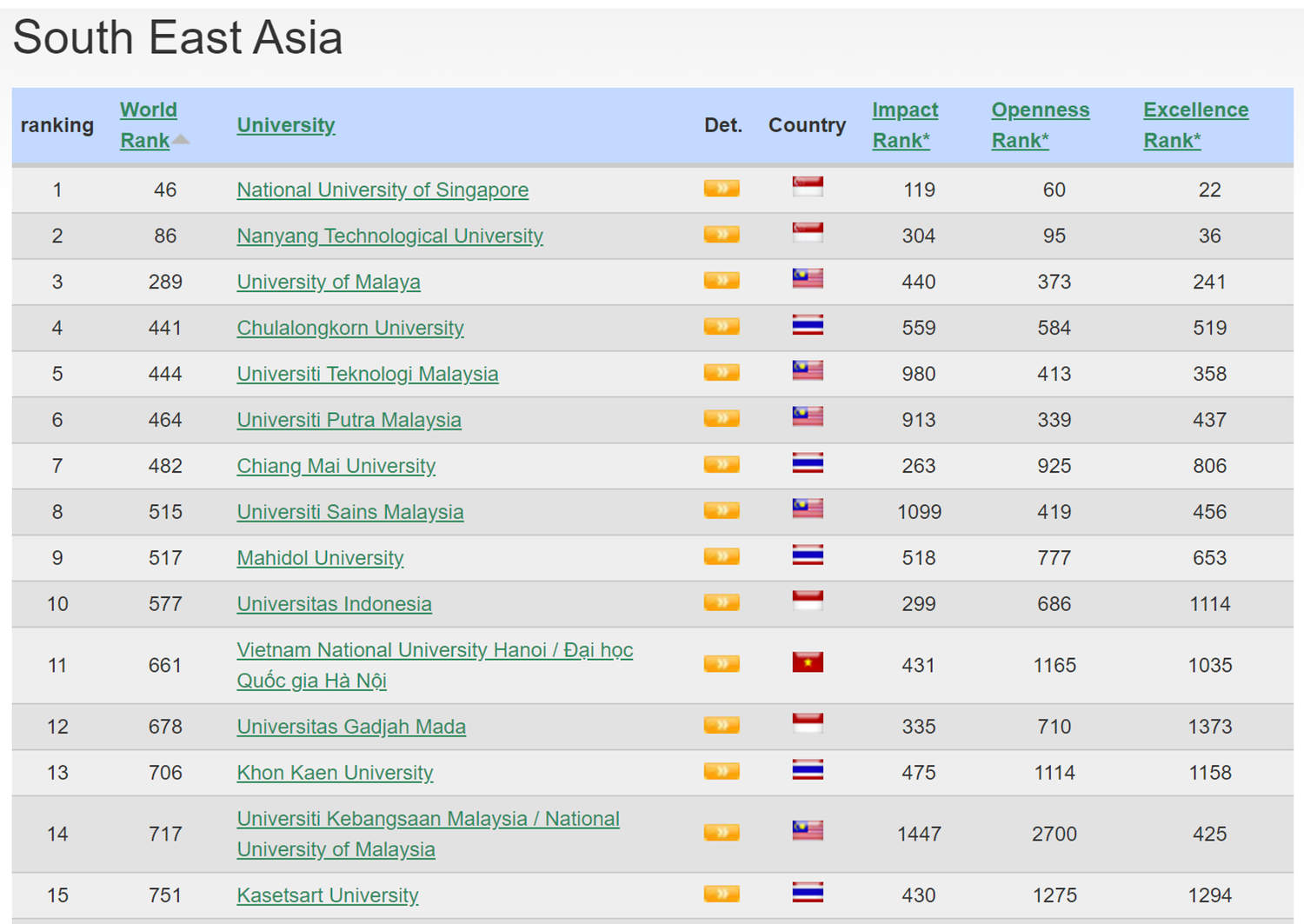Viewport: 1304px width, 924px height.
Task: Open details icon for Vietnam National University Hanoi
Action: point(722,664)
